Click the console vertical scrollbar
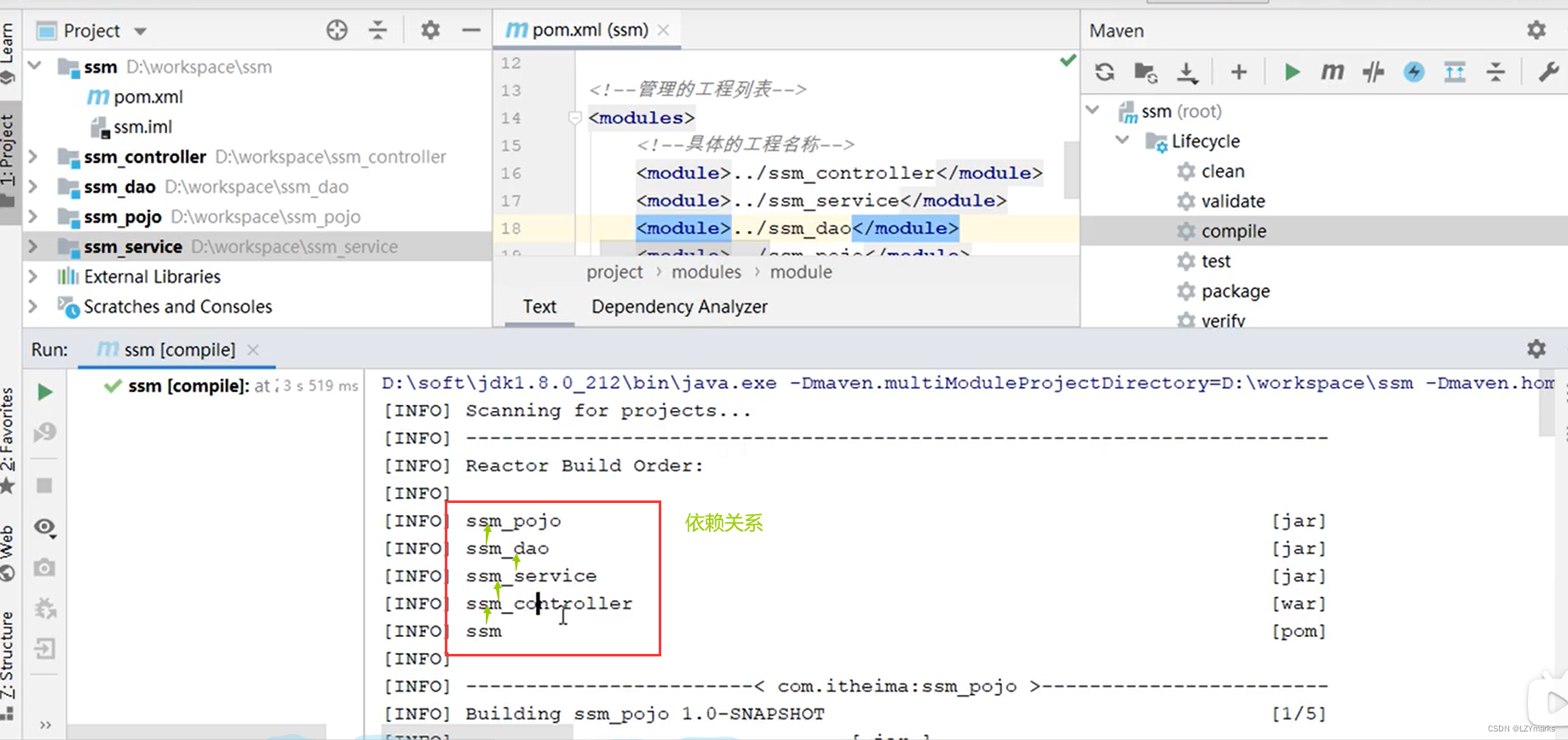This screenshot has height=740, width=1568. coord(1547,405)
